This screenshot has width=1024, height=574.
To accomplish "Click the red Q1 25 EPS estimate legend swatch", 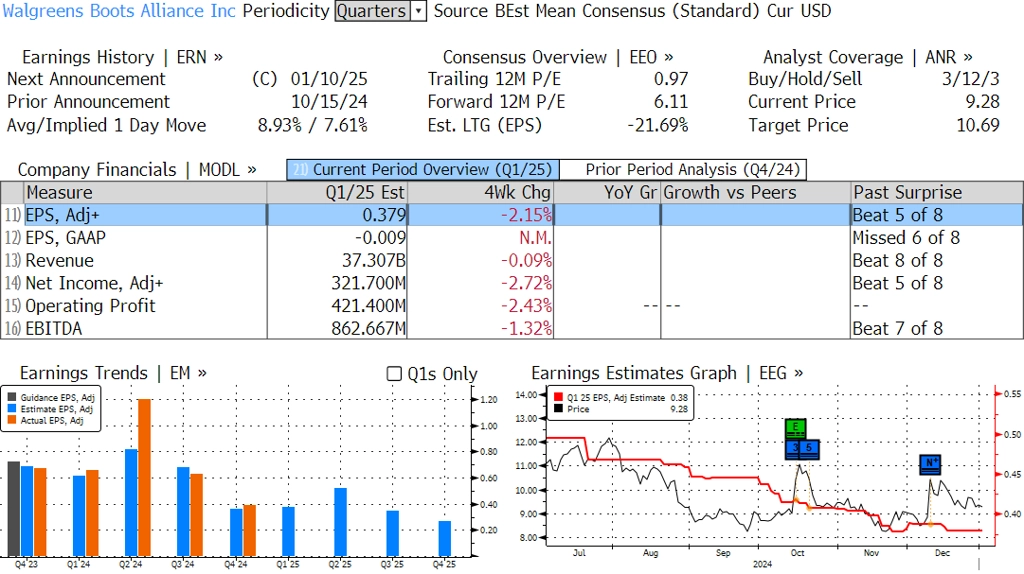I will click(x=558, y=397).
